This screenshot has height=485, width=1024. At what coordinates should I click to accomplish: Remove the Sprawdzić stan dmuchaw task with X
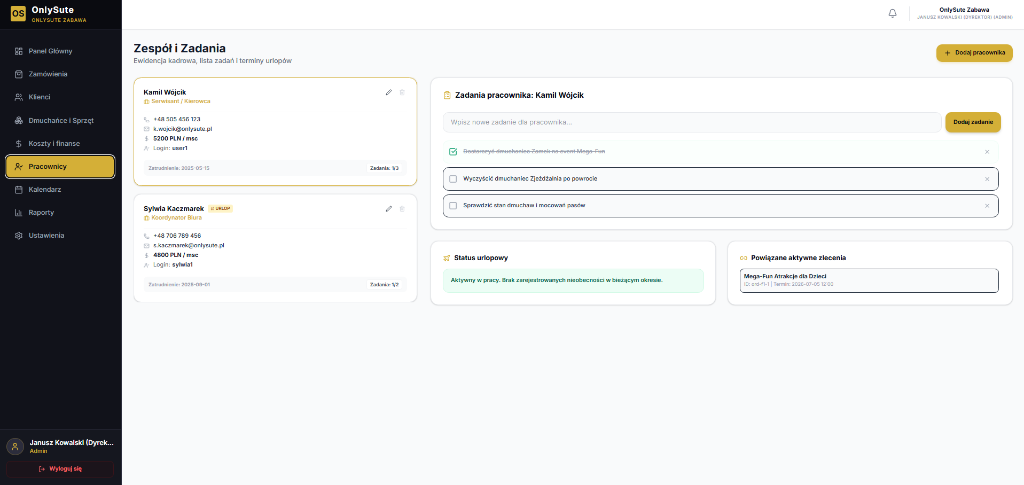987,206
